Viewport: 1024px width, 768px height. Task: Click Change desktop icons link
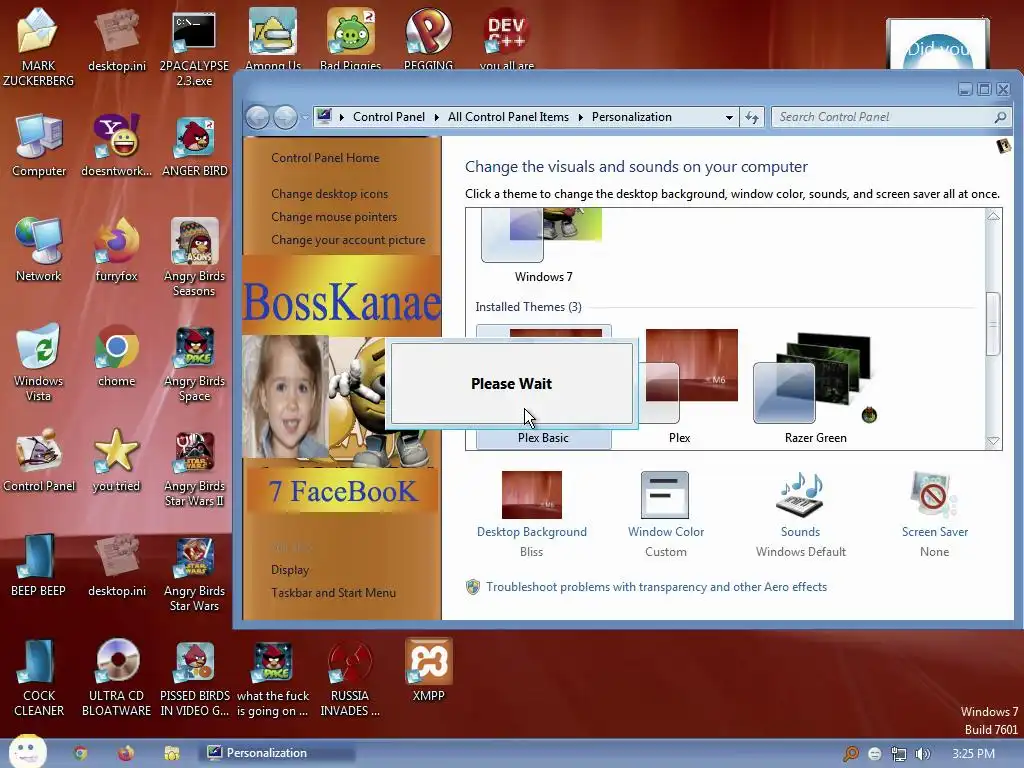coord(329,194)
